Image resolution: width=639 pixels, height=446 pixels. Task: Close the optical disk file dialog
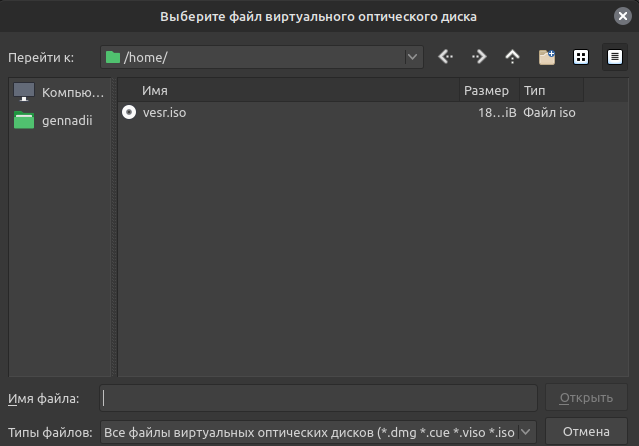click(623, 15)
